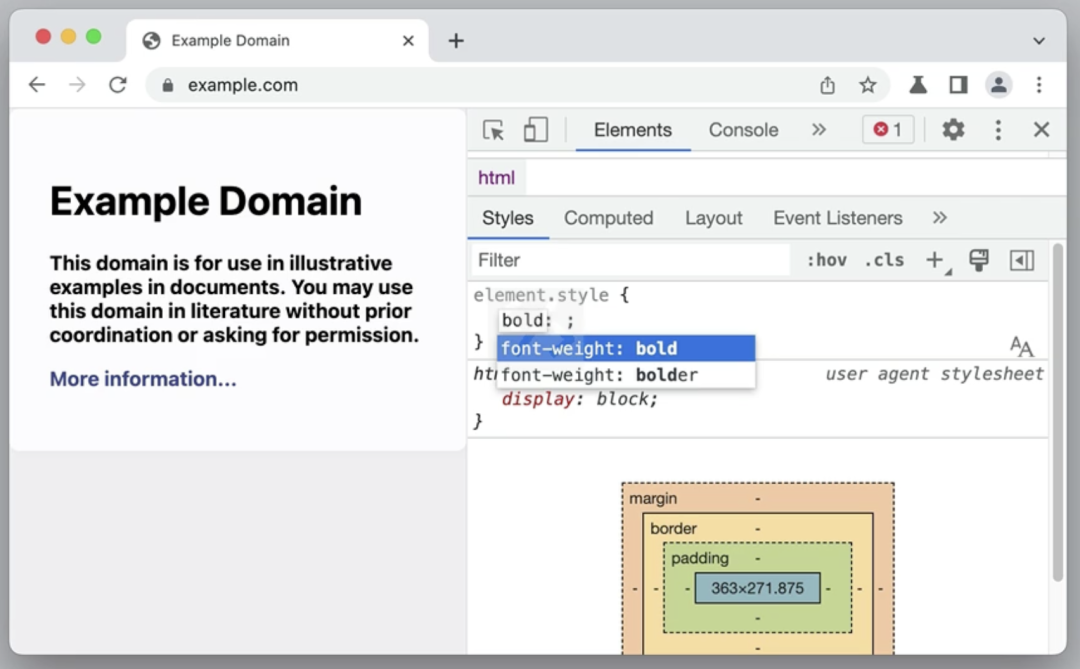The width and height of the screenshot is (1080, 669).
Task: Toggle the device toolbar icon
Action: (535, 130)
